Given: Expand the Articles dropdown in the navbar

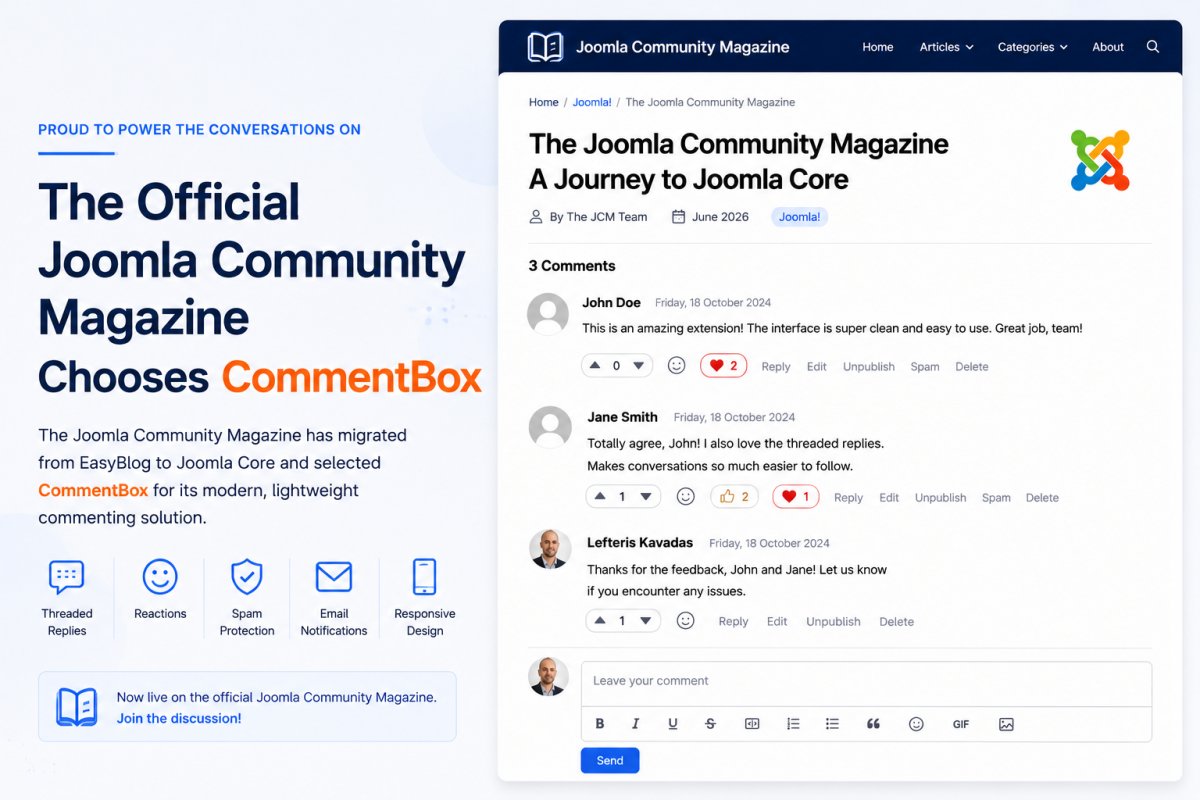Looking at the screenshot, I should [946, 47].
